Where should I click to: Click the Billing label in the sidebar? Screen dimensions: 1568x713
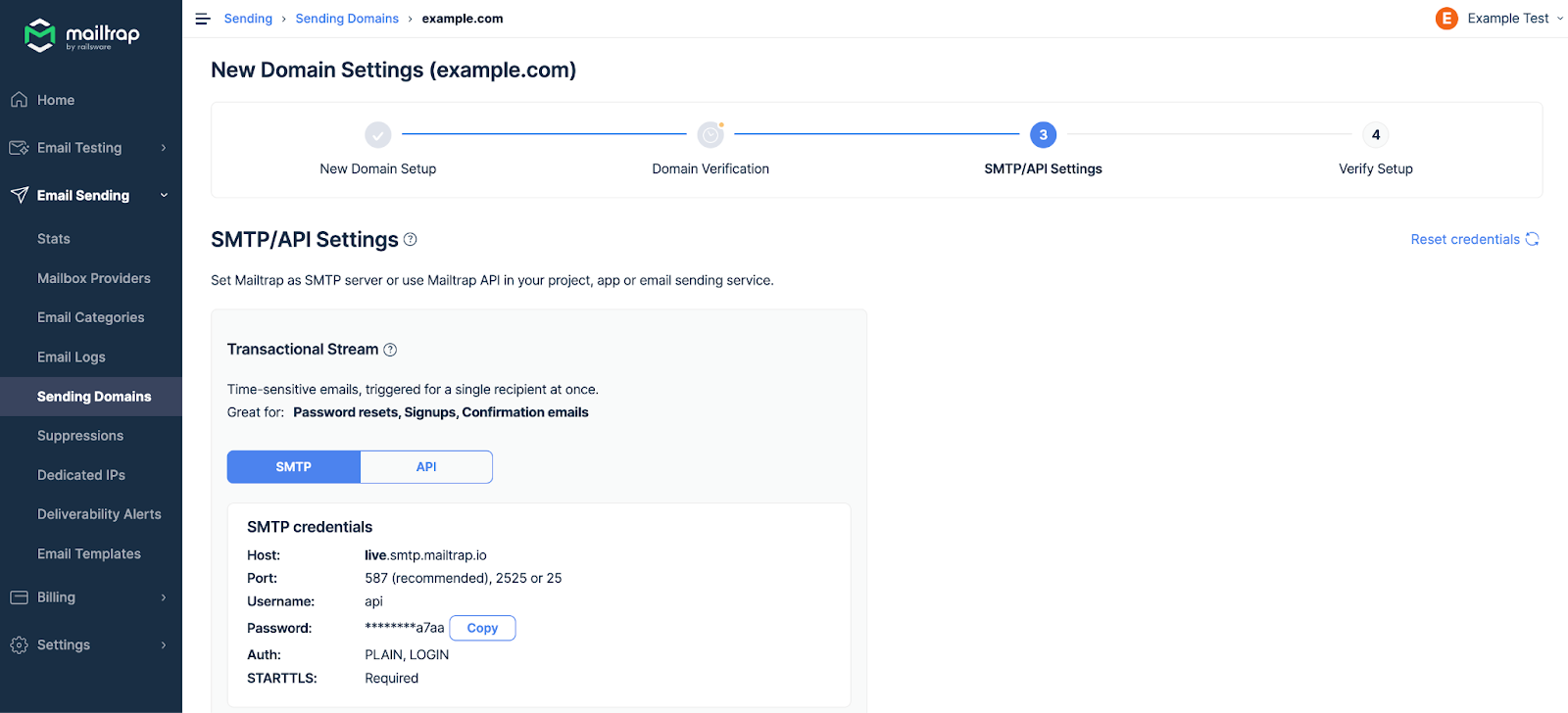56,597
